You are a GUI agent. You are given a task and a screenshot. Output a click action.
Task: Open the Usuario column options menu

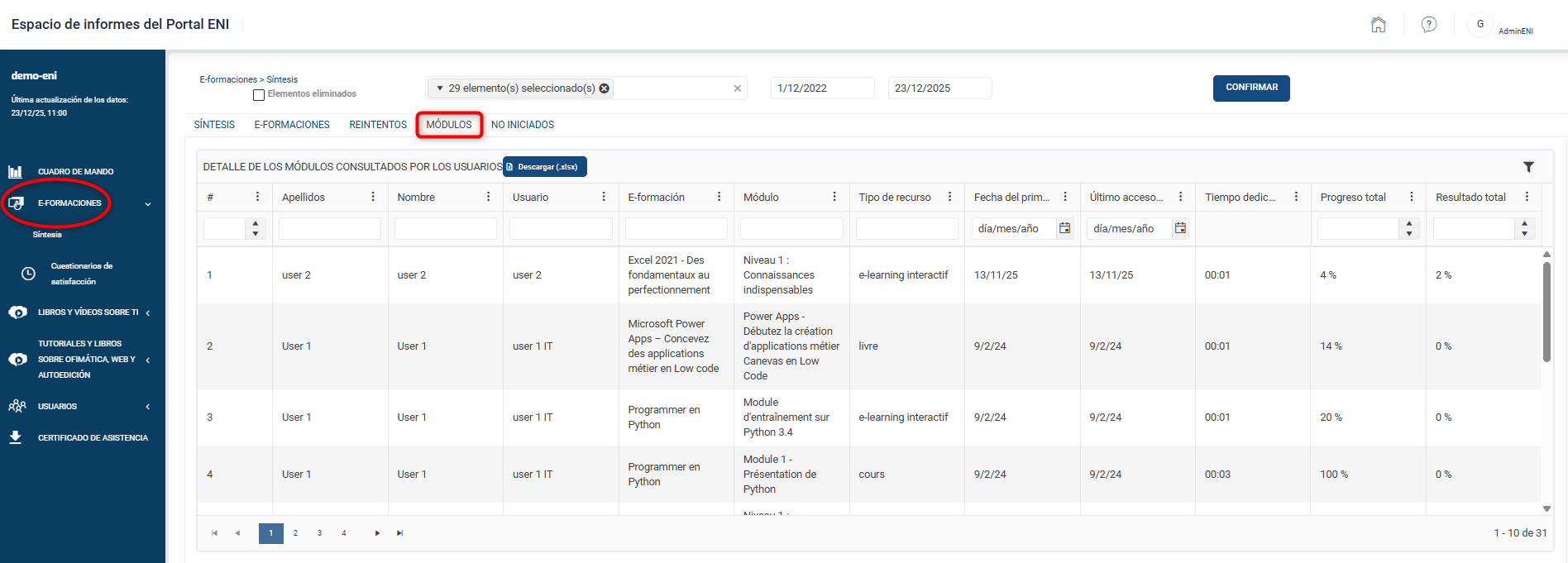pos(604,197)
